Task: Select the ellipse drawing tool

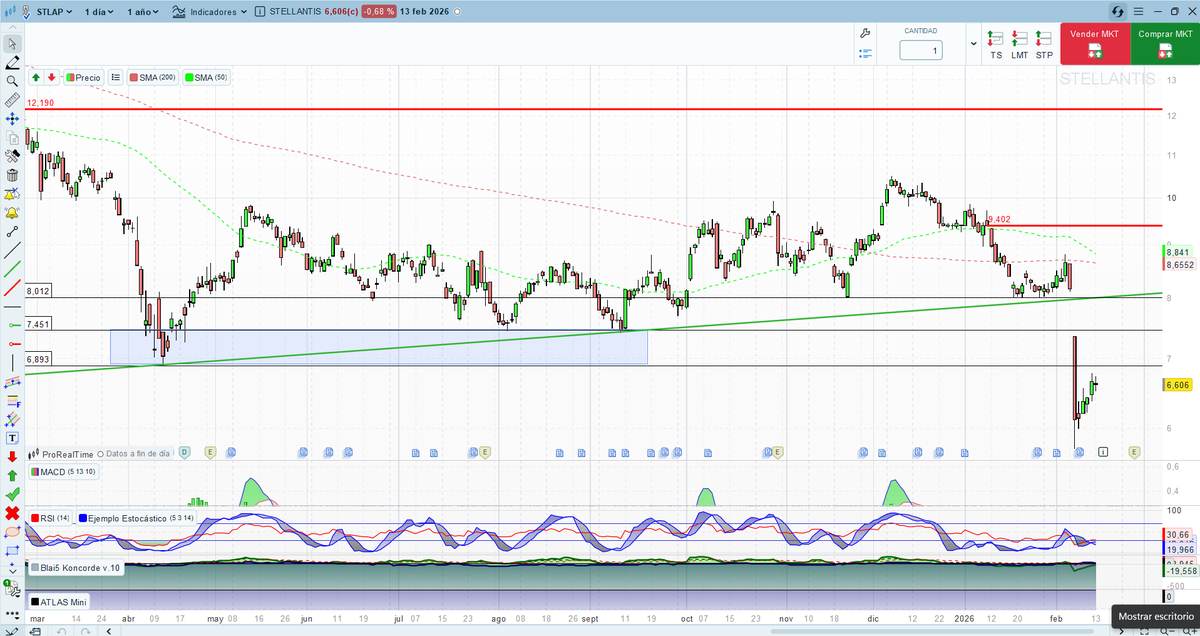Action: pyautogui.click(x=12, y=532)
